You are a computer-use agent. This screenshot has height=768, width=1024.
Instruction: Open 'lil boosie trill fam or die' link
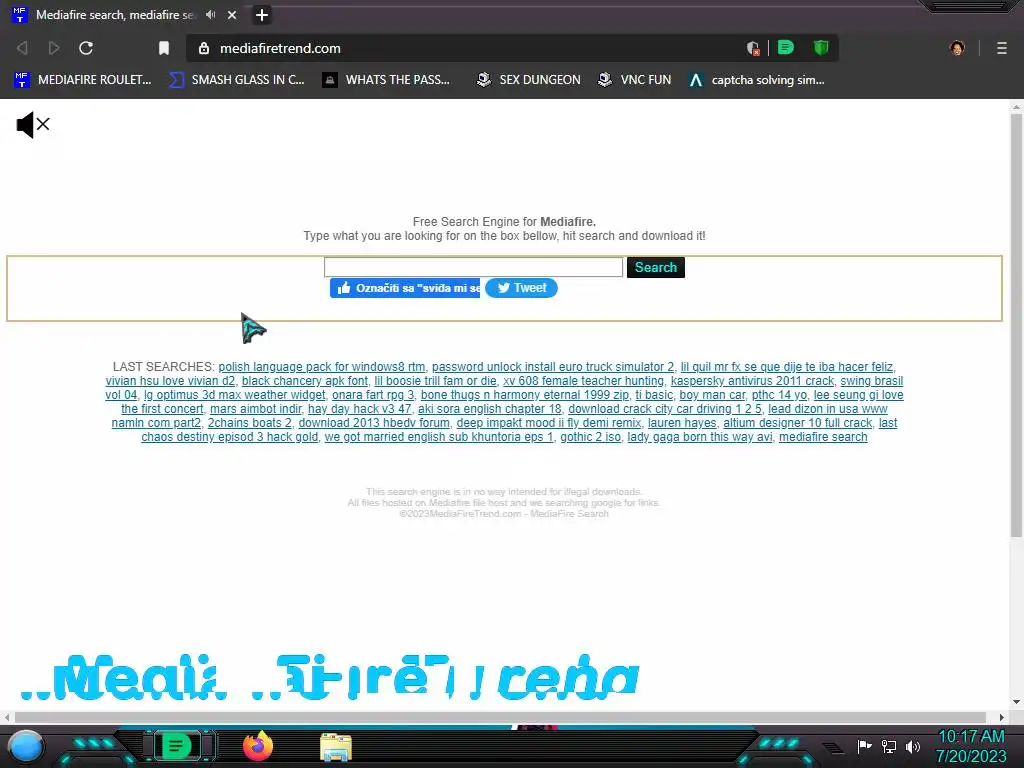click(436, 381)
